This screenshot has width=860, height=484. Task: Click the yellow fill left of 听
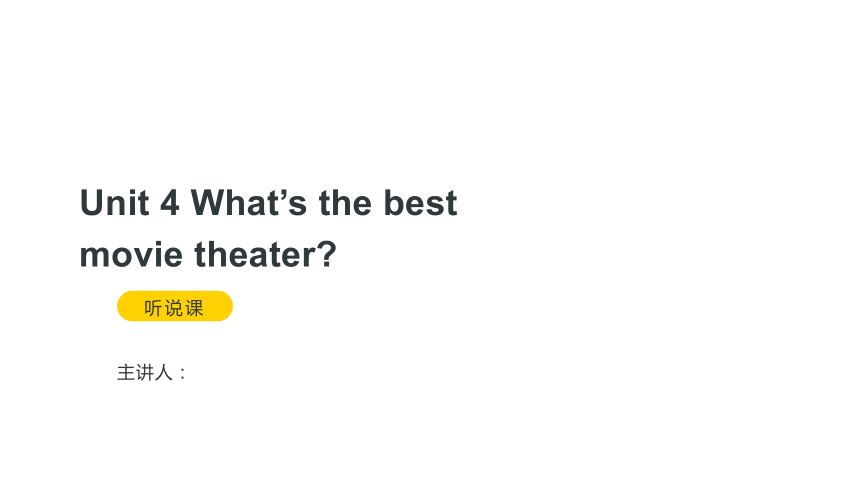pyautogui.click(x=131, y=306)
